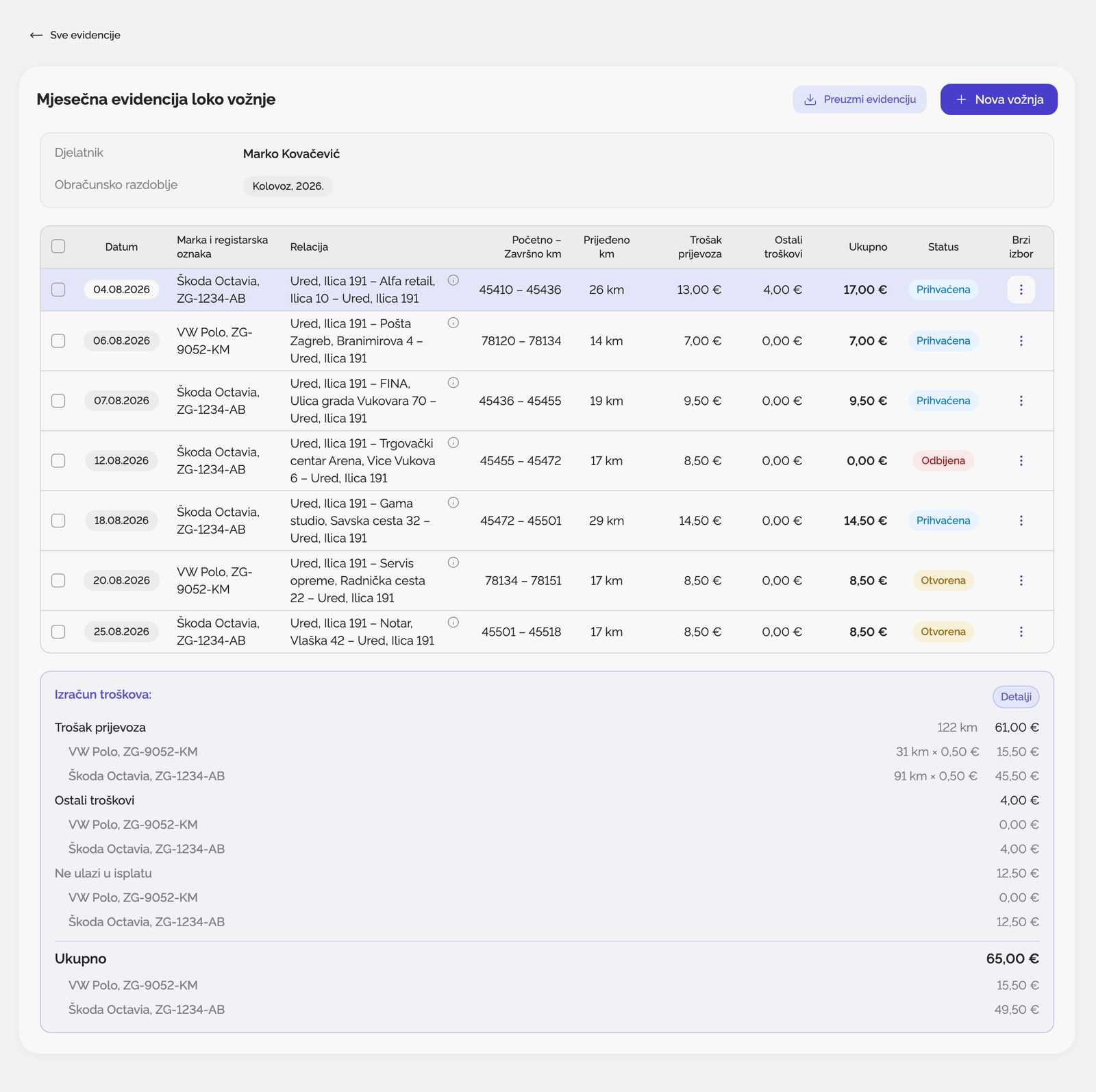Click info icon for Gama studio route
This screenshot has width=1096, height=1092.
tap(453, 503)
